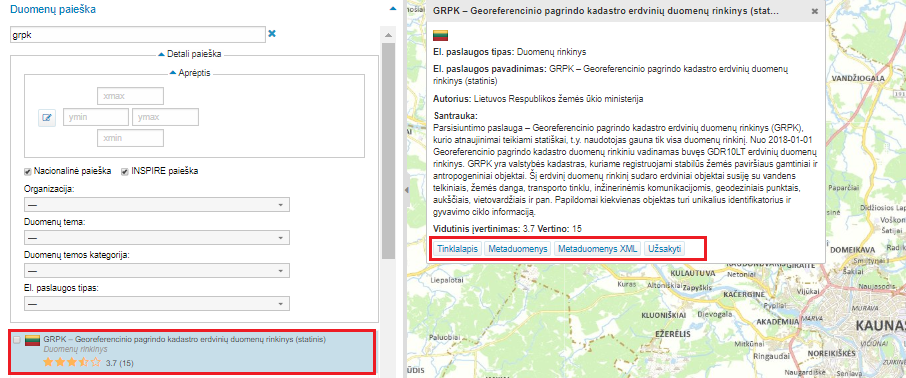
Task: Toggle the INSPIRE paieška checkbox
Action: click(124, 172)
